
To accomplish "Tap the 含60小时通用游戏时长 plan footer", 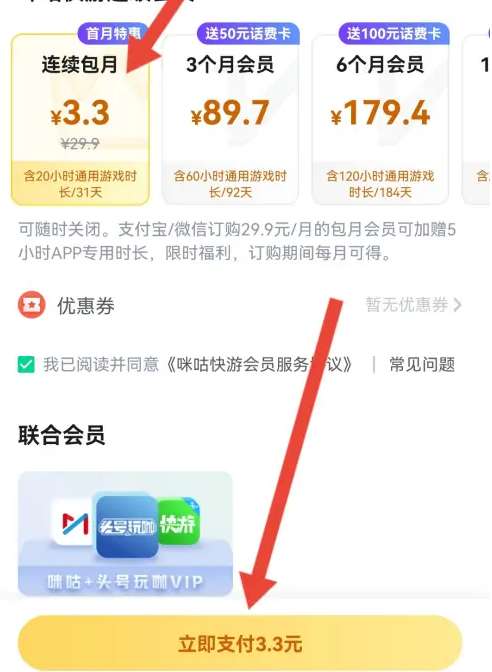I will coord(230,184).
